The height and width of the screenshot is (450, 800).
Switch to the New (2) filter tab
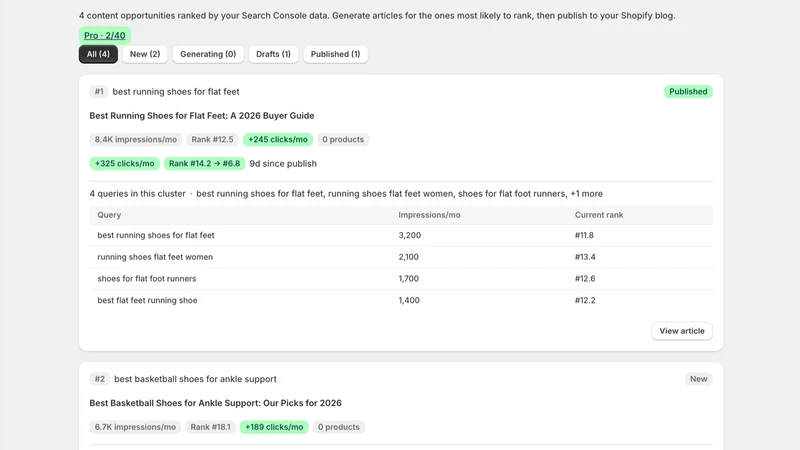pyautogui.click(x=145, y=54)
